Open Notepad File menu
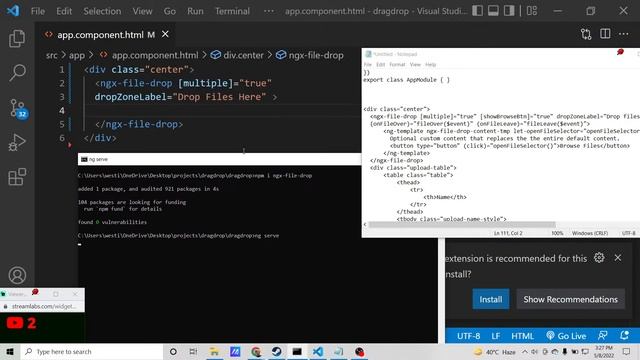This screenshot has width=640, height=360. pyautogui.click(x=368, y=64)
